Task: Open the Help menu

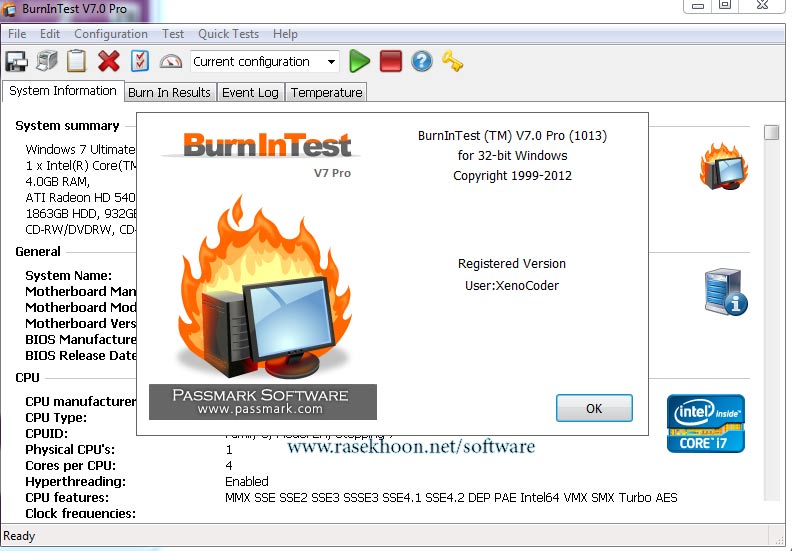Action: click(x=285, y=34)
